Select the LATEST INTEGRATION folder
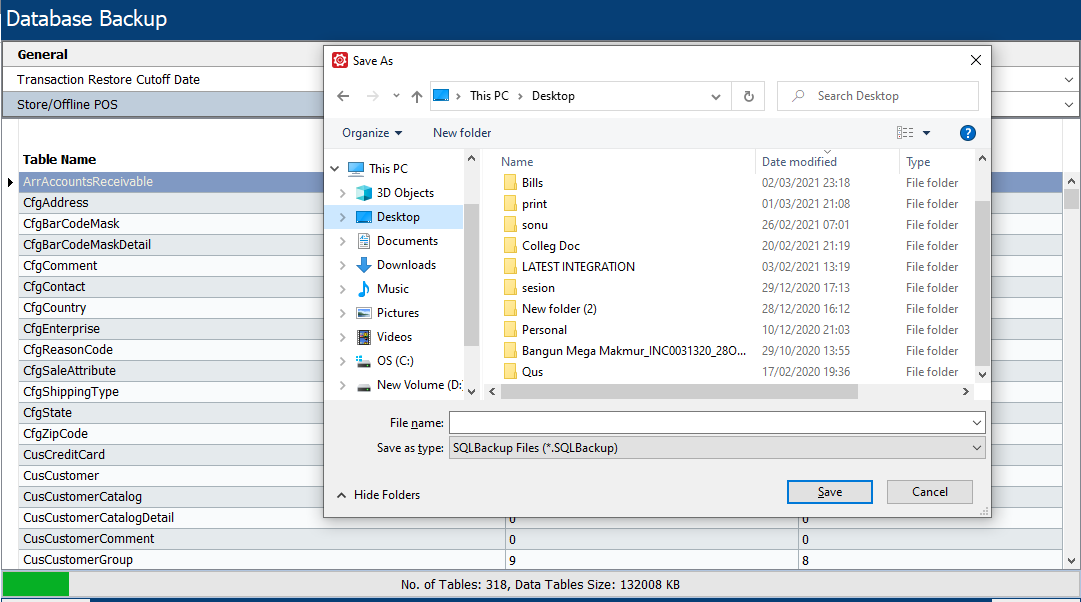Image resolution: width=1081 pixels, height=602 pixels. 578,267
